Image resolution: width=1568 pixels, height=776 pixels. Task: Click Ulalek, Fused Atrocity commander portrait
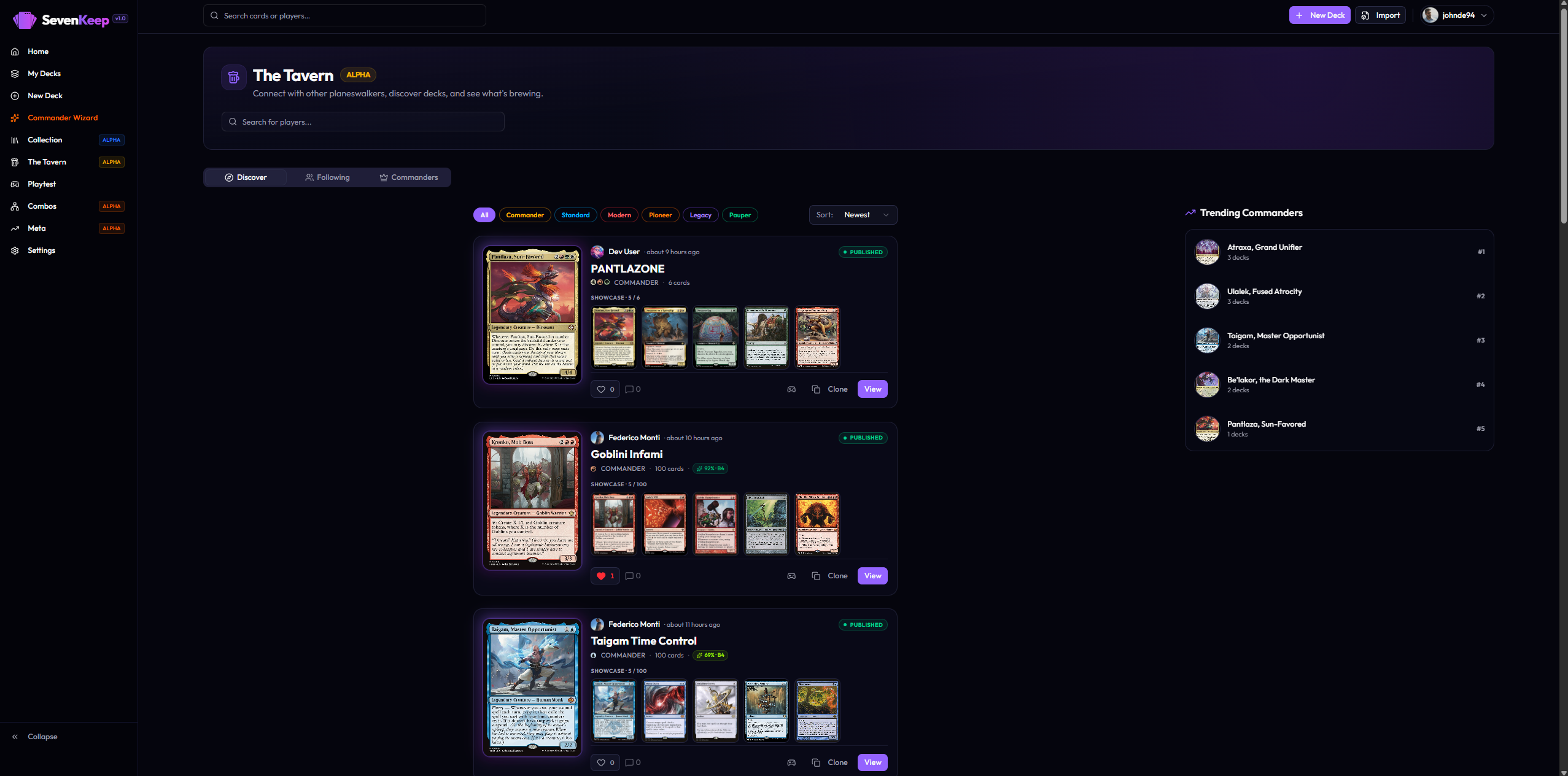click(1207, 296)
